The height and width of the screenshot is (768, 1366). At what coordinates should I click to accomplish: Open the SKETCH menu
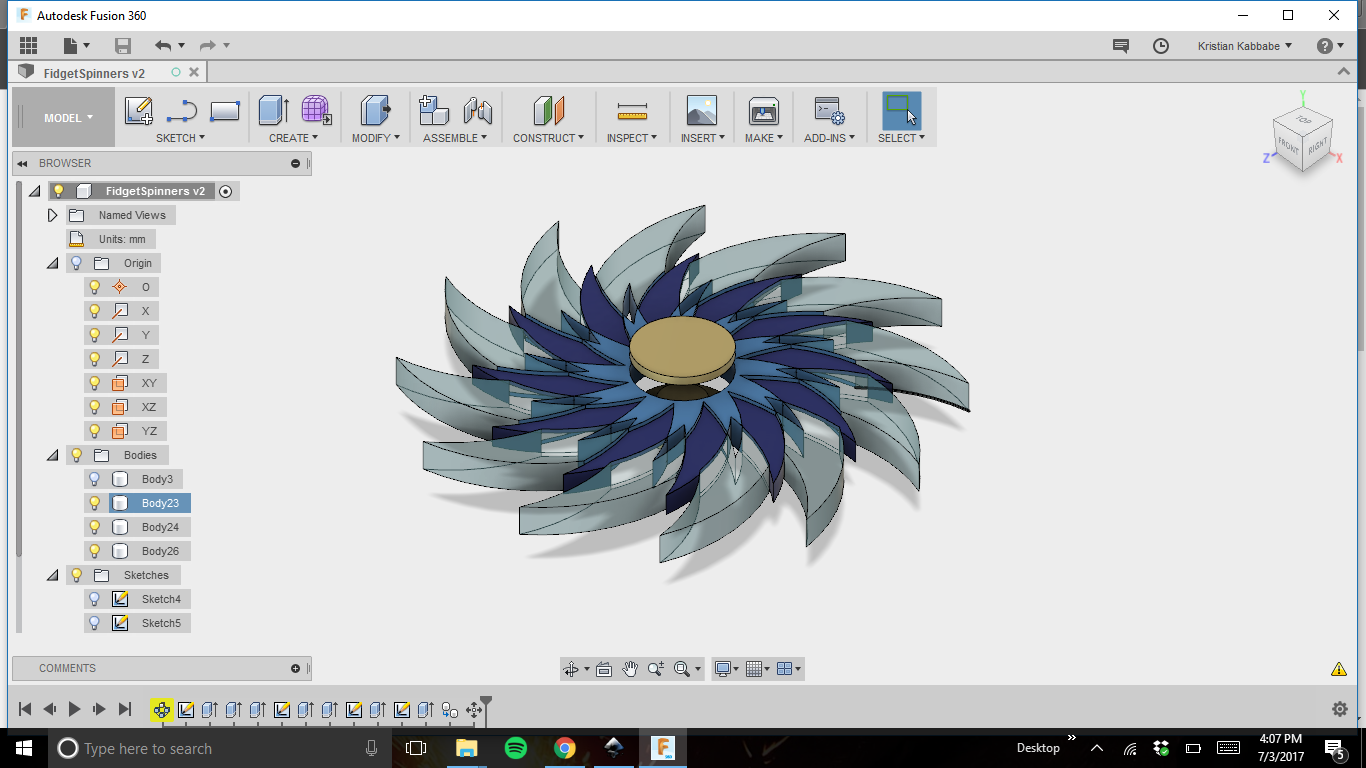pos(180,138)
